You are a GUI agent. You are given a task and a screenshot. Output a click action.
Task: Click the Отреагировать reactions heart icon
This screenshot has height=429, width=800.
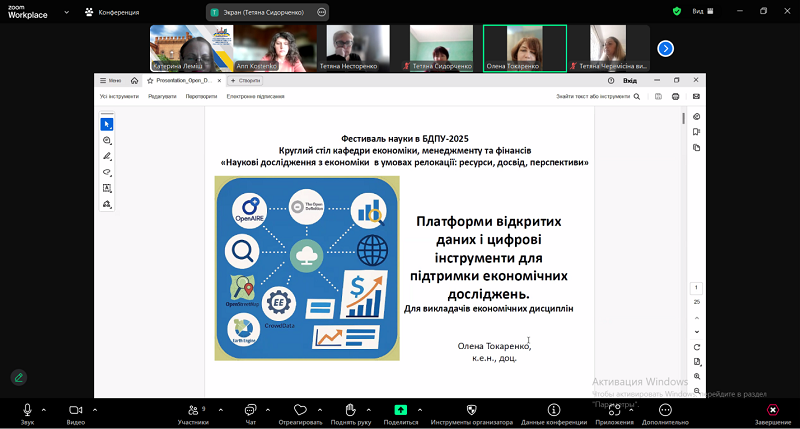pyautogui.click(x=299, y=410)
